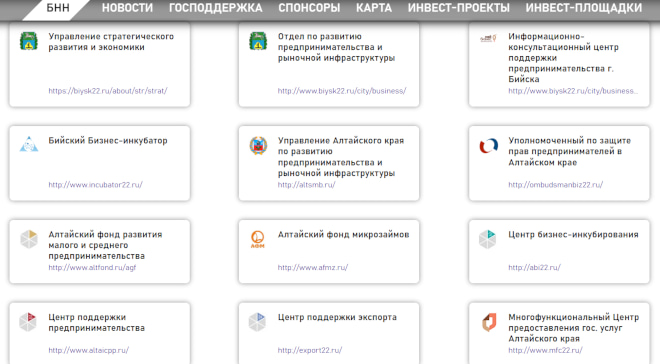
Task: Click the red-blue circular logo for Уполномоченный по защите прав
Action: coord(488,146)
